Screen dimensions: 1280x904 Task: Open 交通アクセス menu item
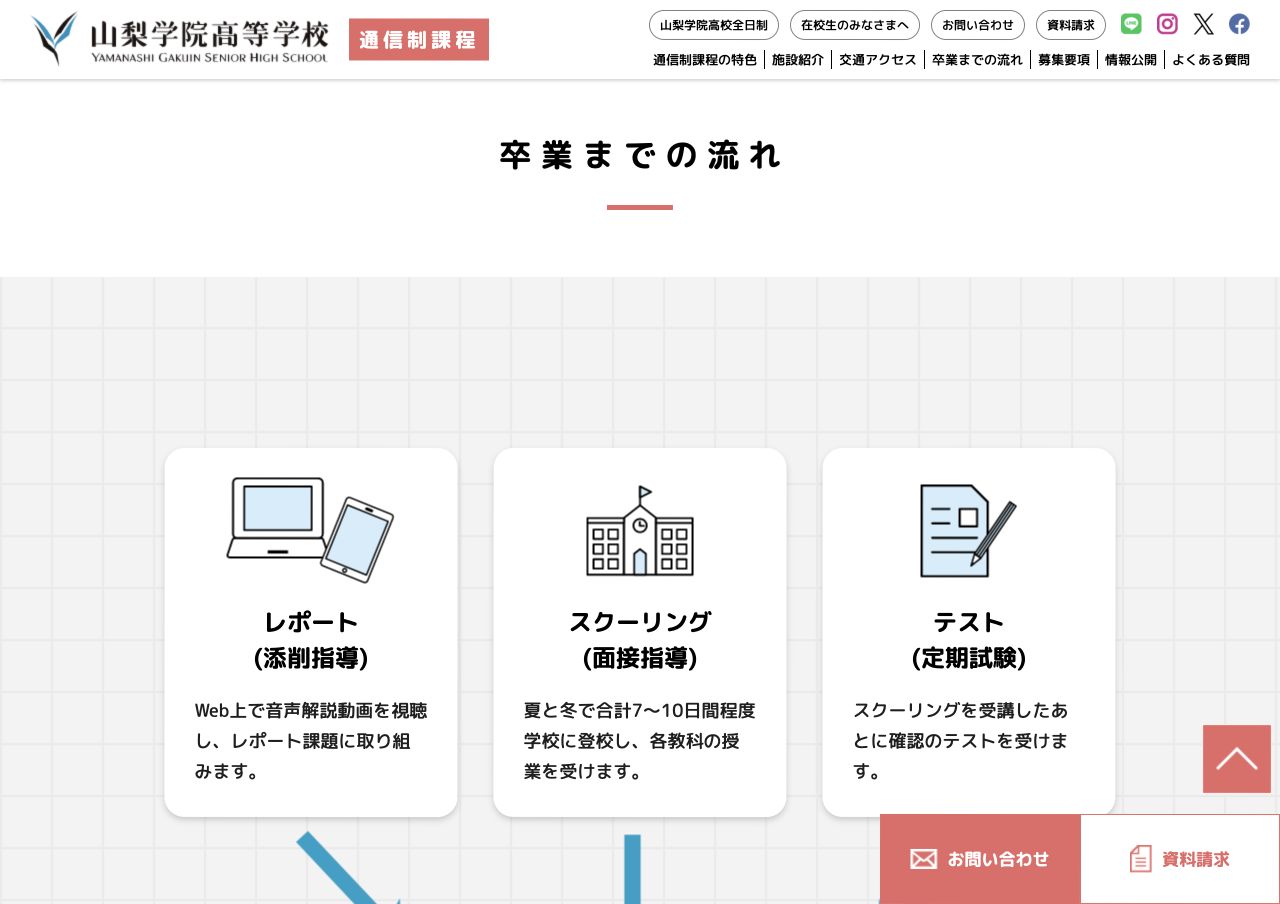[x=878, y=60]
